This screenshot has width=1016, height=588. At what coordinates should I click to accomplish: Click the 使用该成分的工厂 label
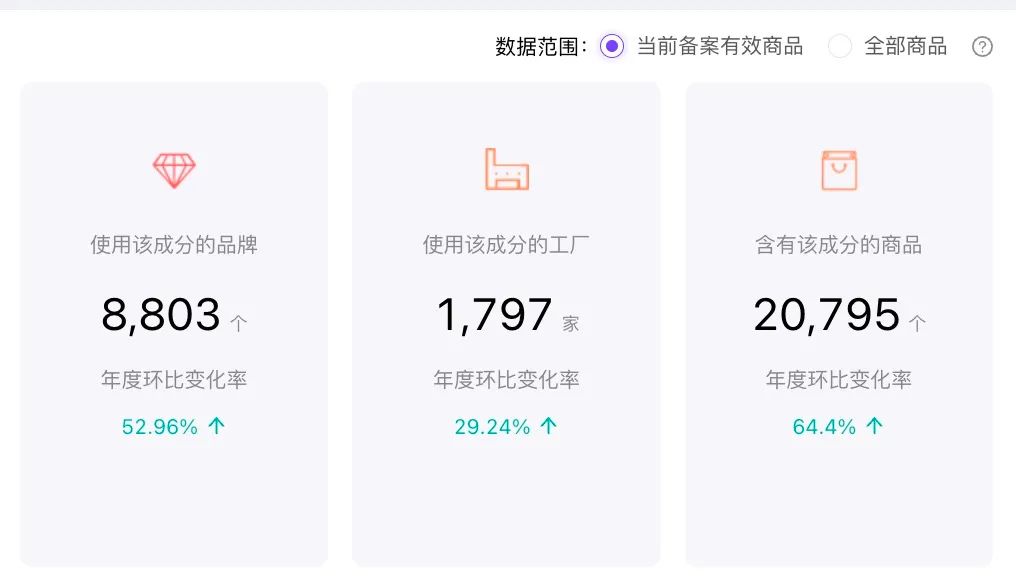506,245
